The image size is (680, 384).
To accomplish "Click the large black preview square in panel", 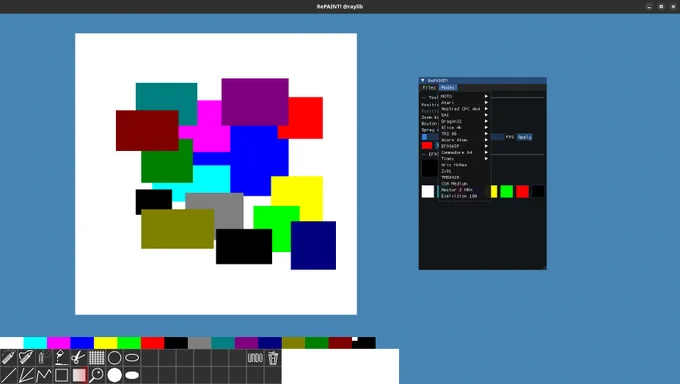I will [x=430, y=168].
